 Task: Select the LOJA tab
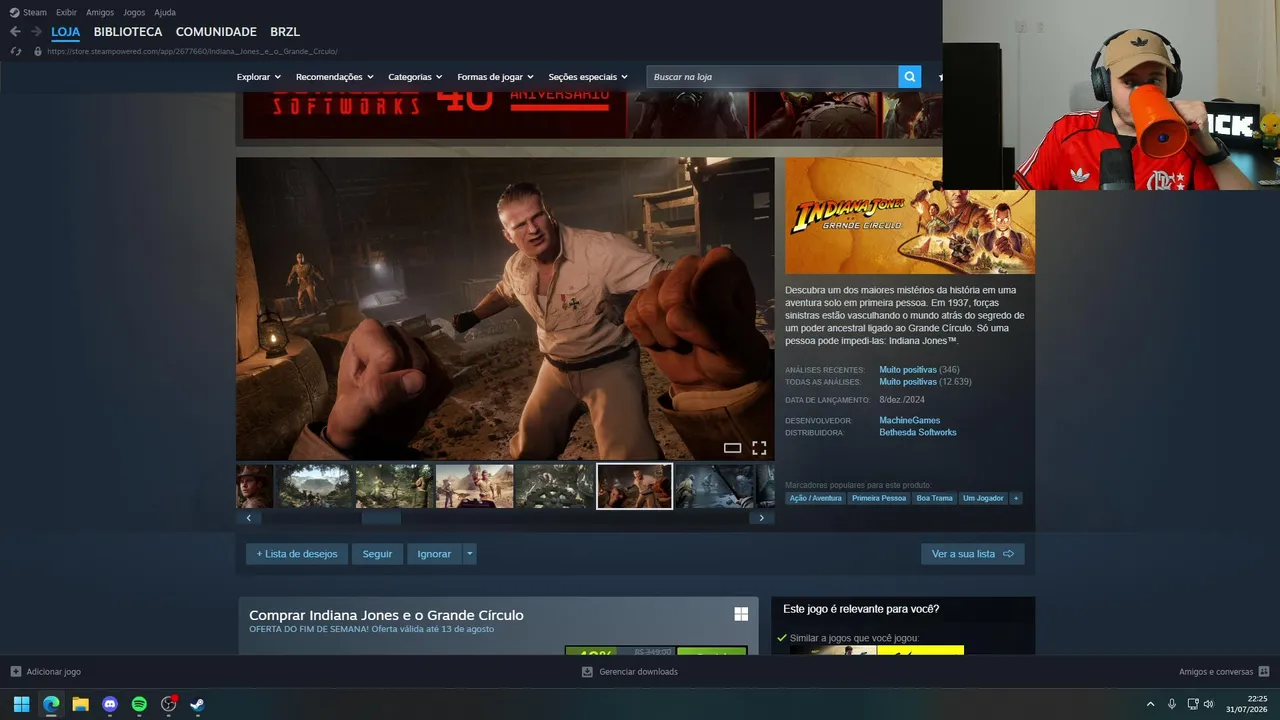66,32
